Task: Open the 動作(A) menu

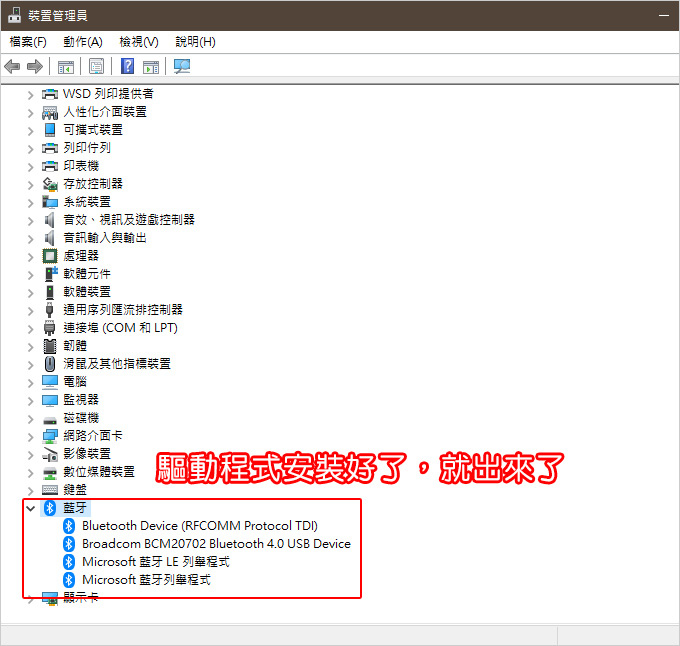Action: 83,42
